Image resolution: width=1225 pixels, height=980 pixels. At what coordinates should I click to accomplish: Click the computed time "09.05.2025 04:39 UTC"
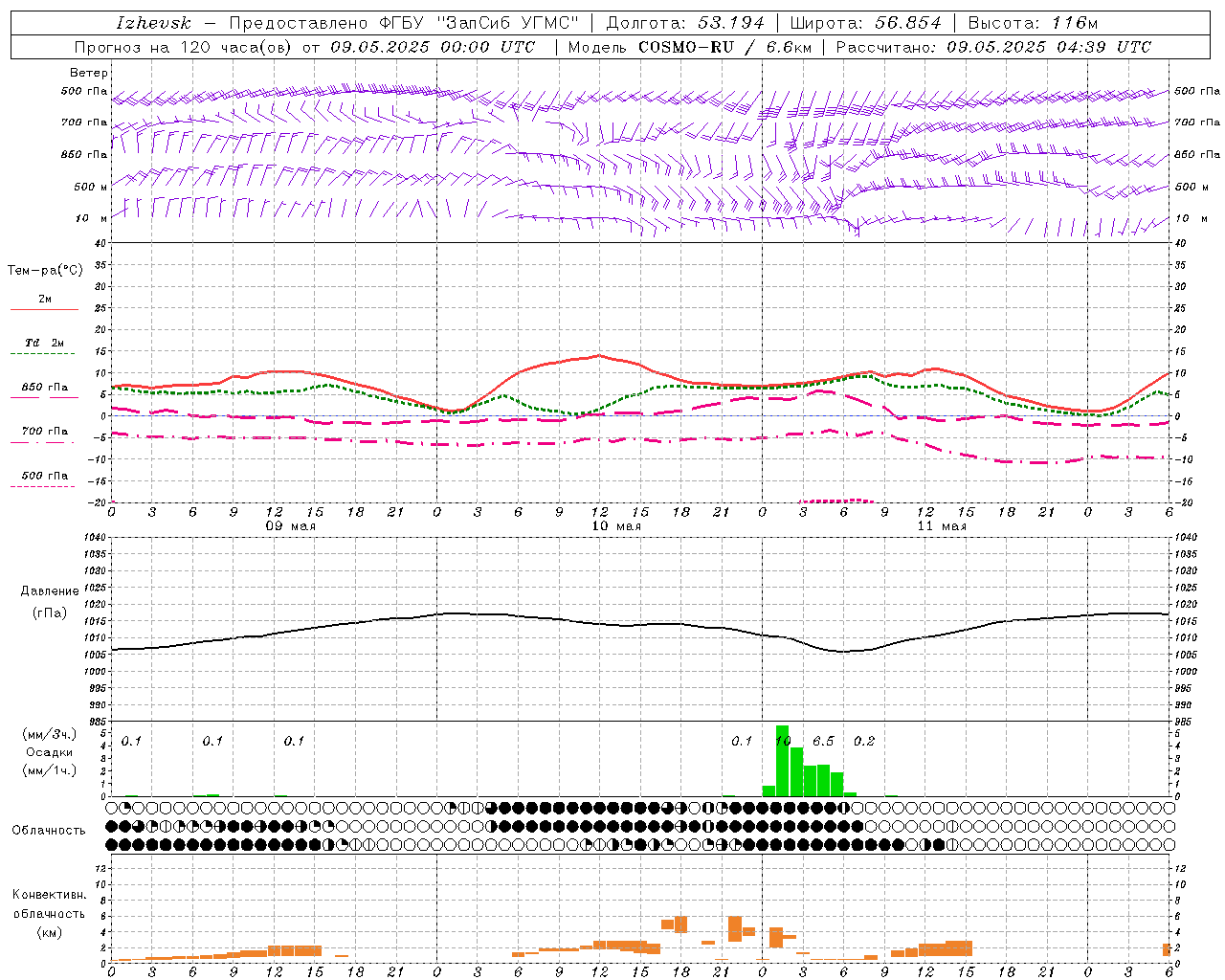coord(1049,47)
